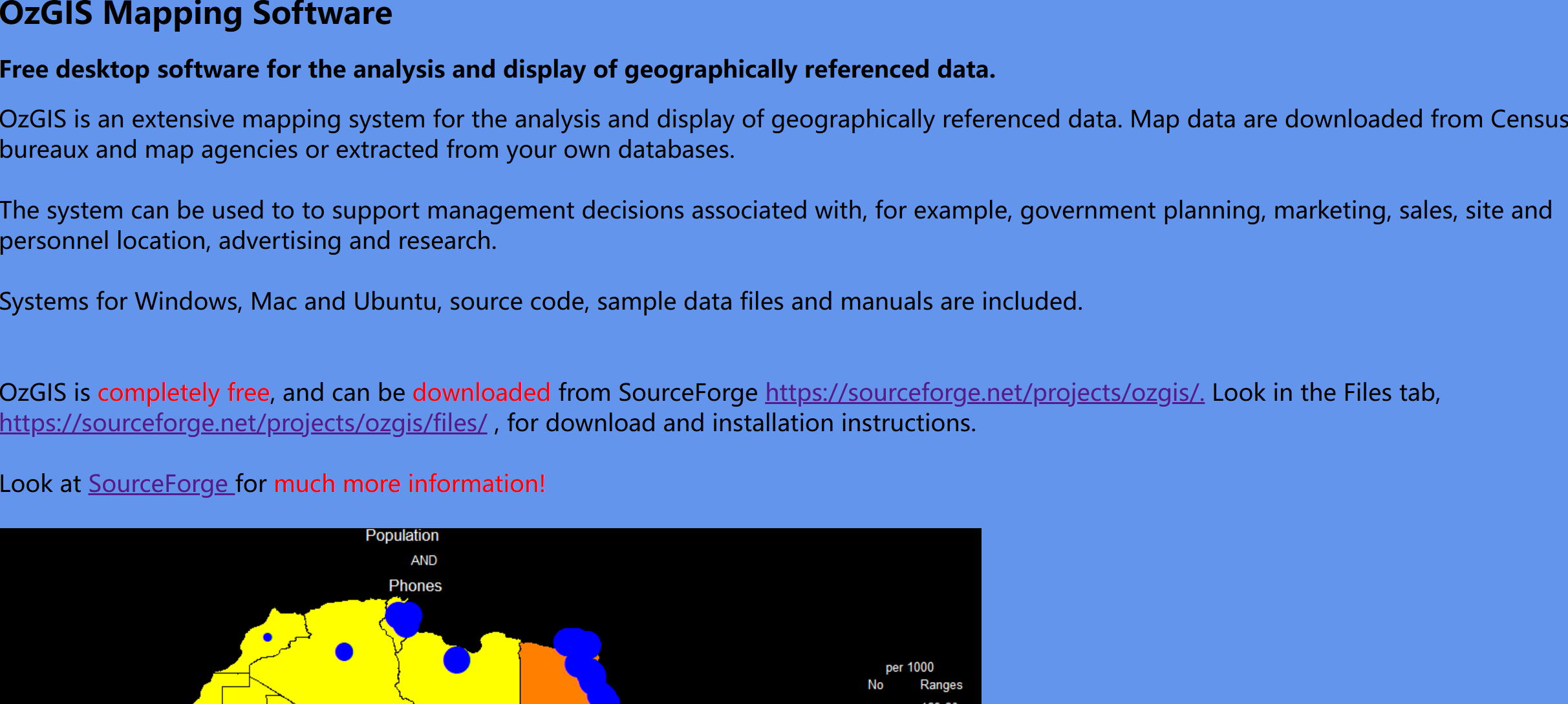1568x704 pixels.
Task: Open the sourceforge.net/projects/ozgis/ link
Action: pyautogui.click(x=984, y=393)
